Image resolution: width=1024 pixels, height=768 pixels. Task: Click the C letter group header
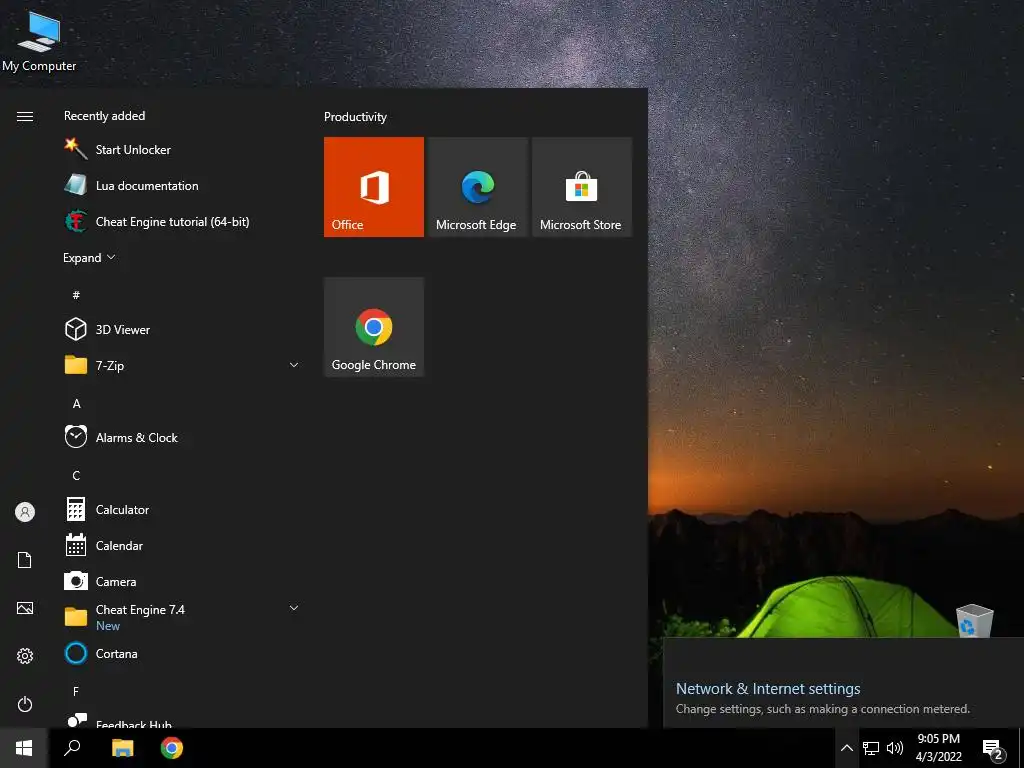[76, 475]
